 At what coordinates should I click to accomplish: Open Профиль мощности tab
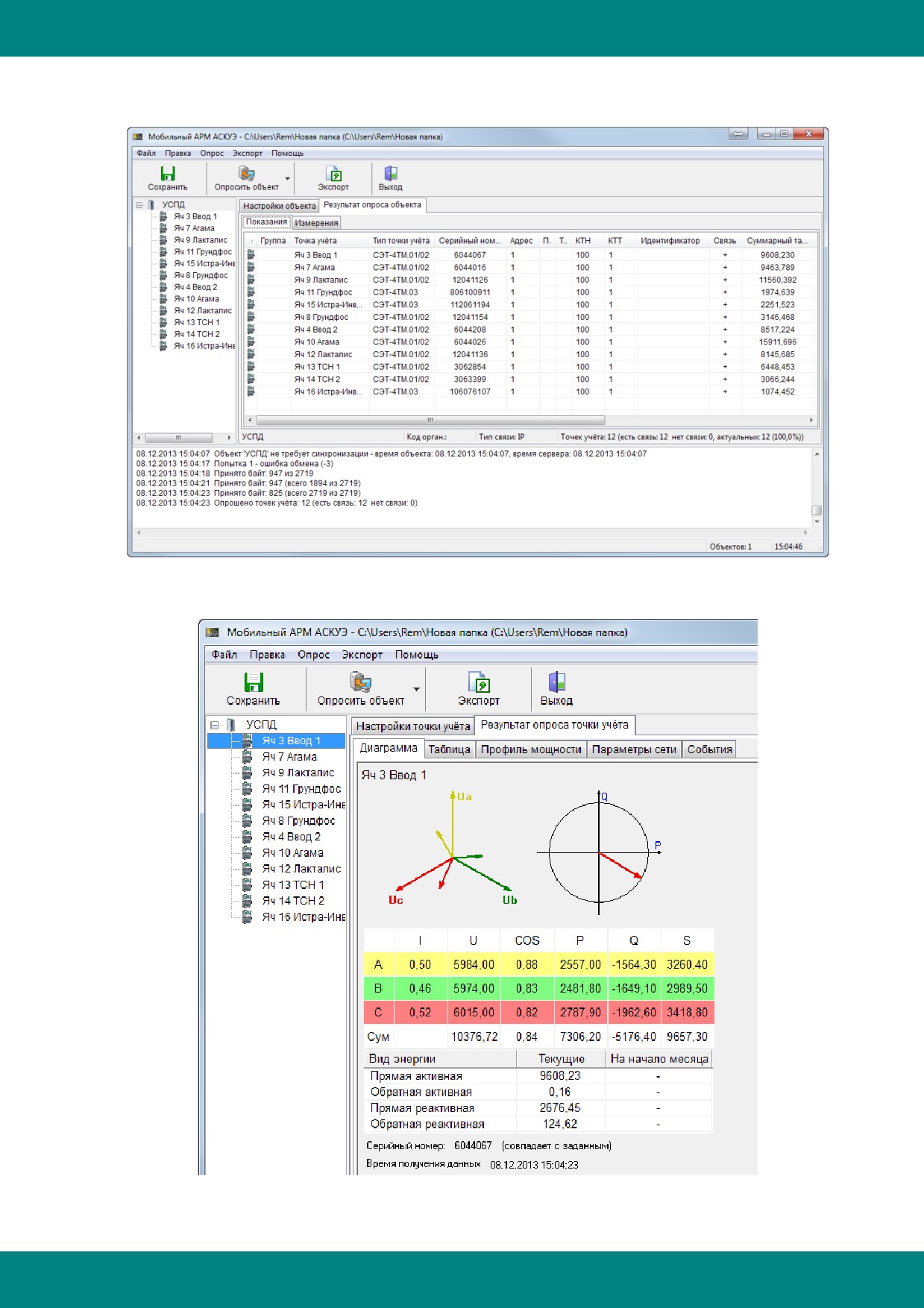[531, 749]
